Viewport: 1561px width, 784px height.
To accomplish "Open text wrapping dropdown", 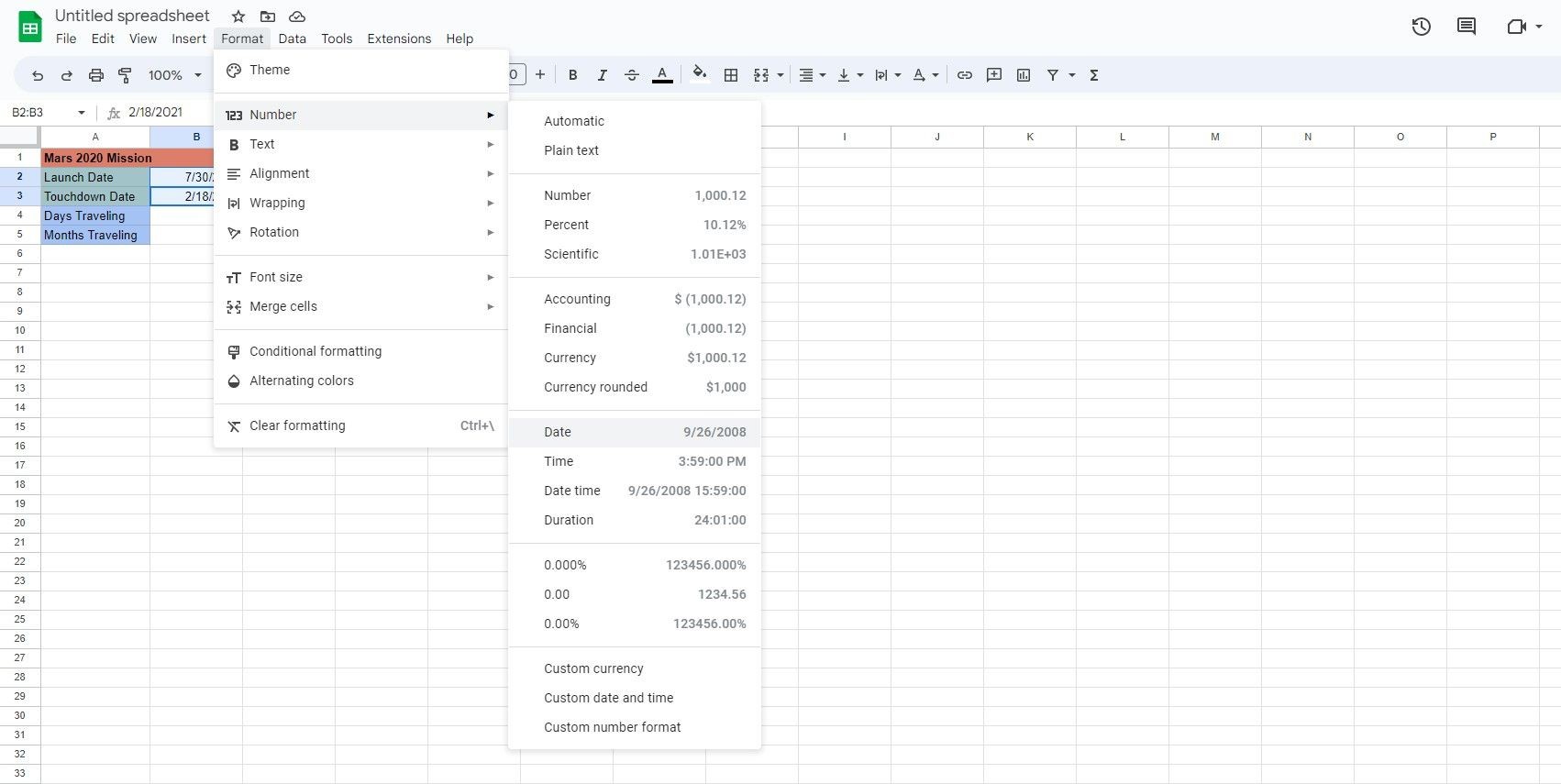I will (888, 75).
